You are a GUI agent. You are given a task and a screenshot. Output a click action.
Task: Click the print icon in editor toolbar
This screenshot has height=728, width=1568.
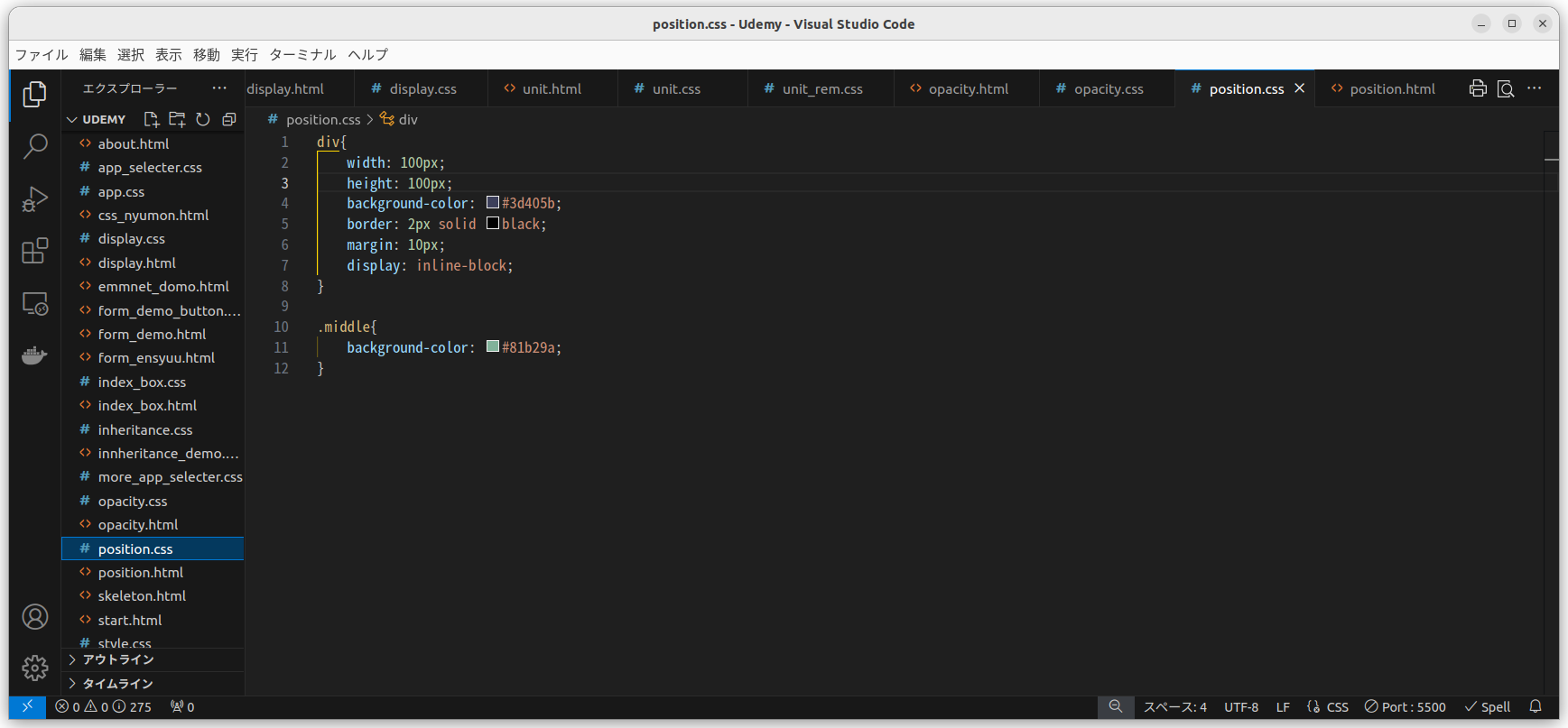(x=1478, y=88)
